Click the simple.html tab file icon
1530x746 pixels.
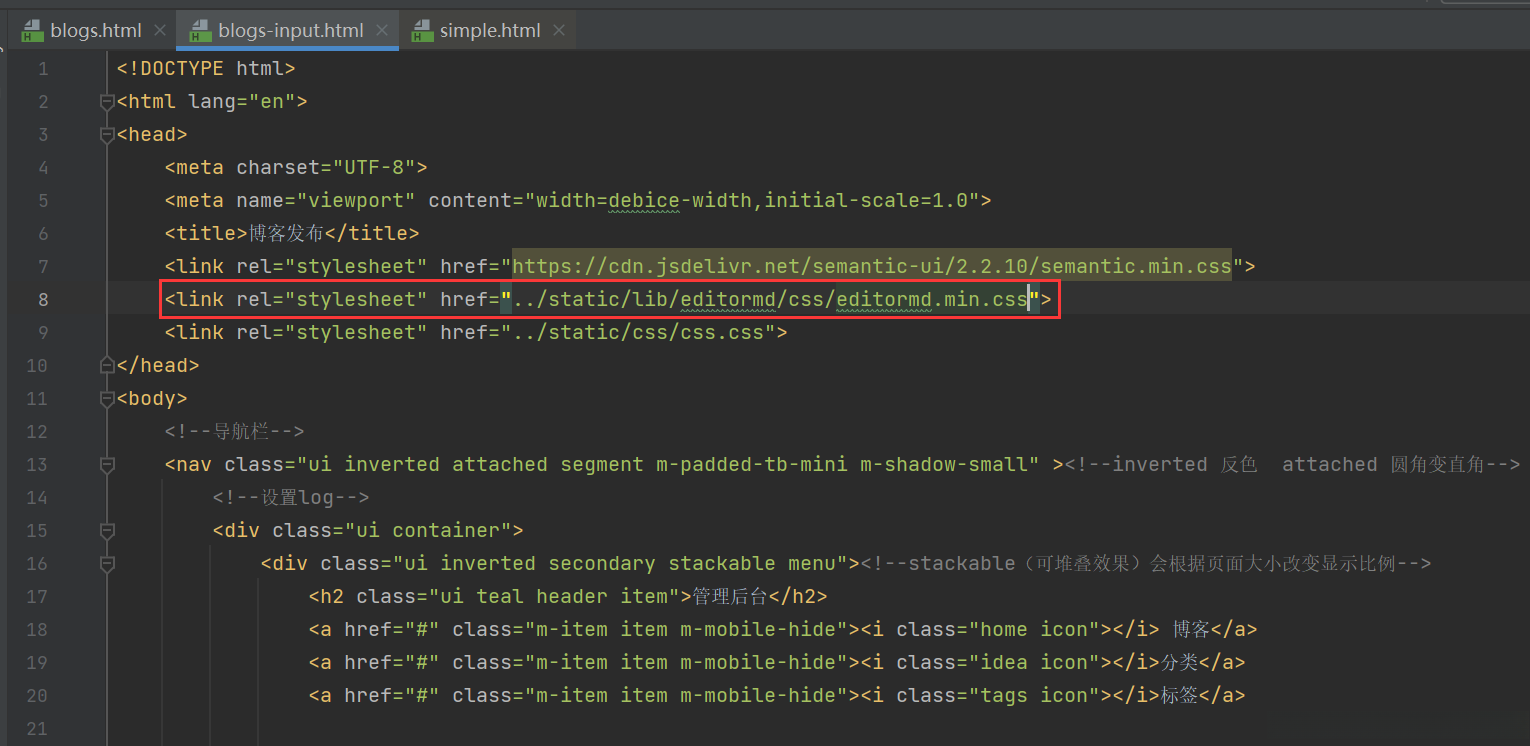(x=422, y=30)
